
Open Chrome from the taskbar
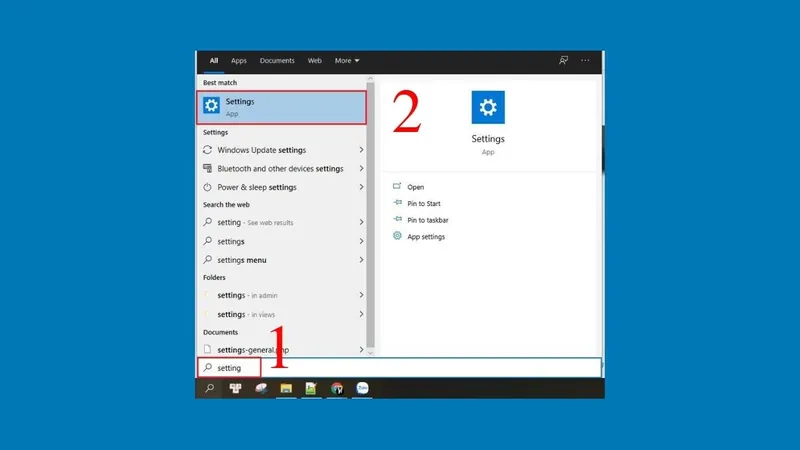pos(336,388)
